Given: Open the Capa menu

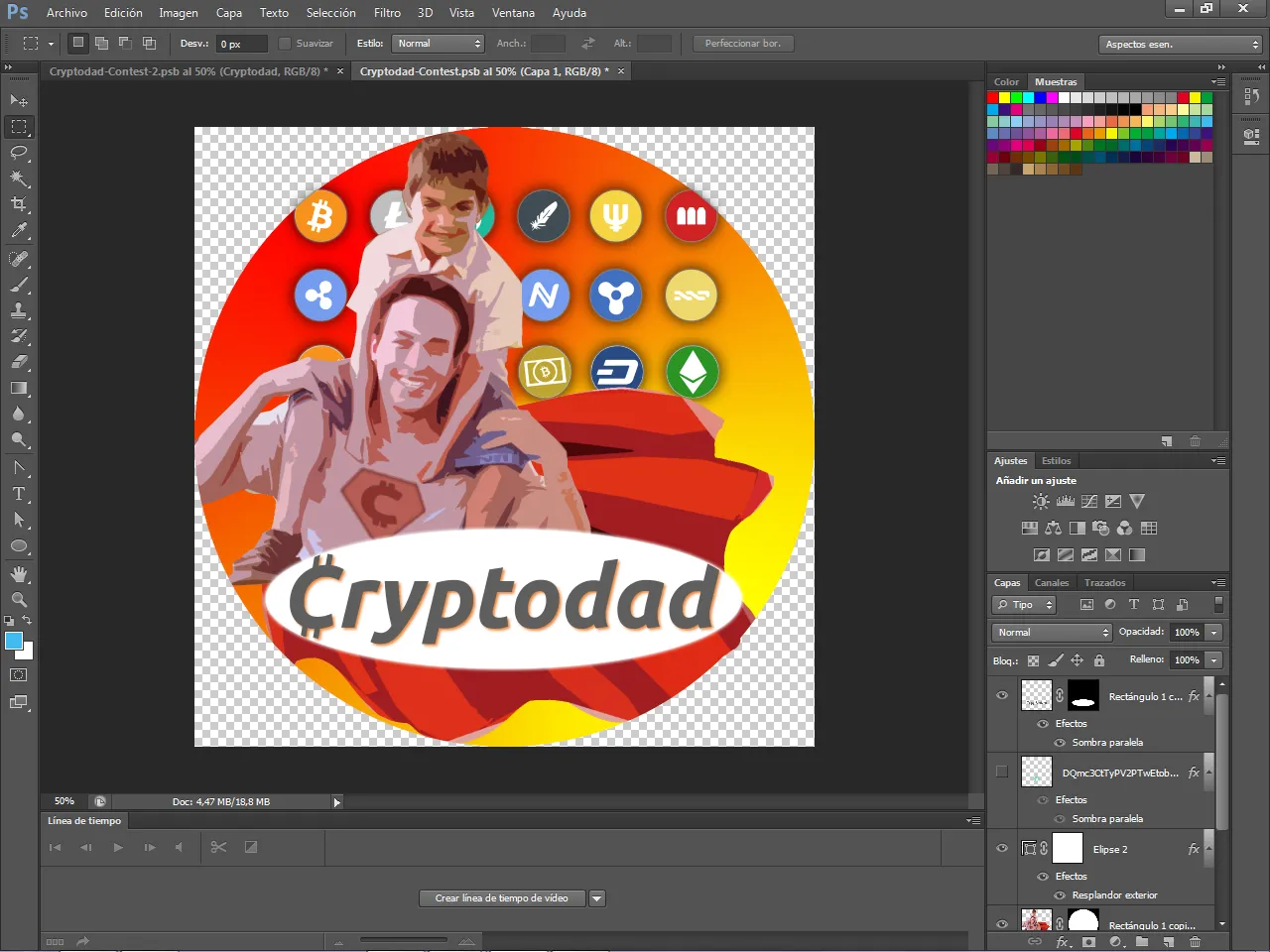Looking at the screenshot, I should 229,13.
